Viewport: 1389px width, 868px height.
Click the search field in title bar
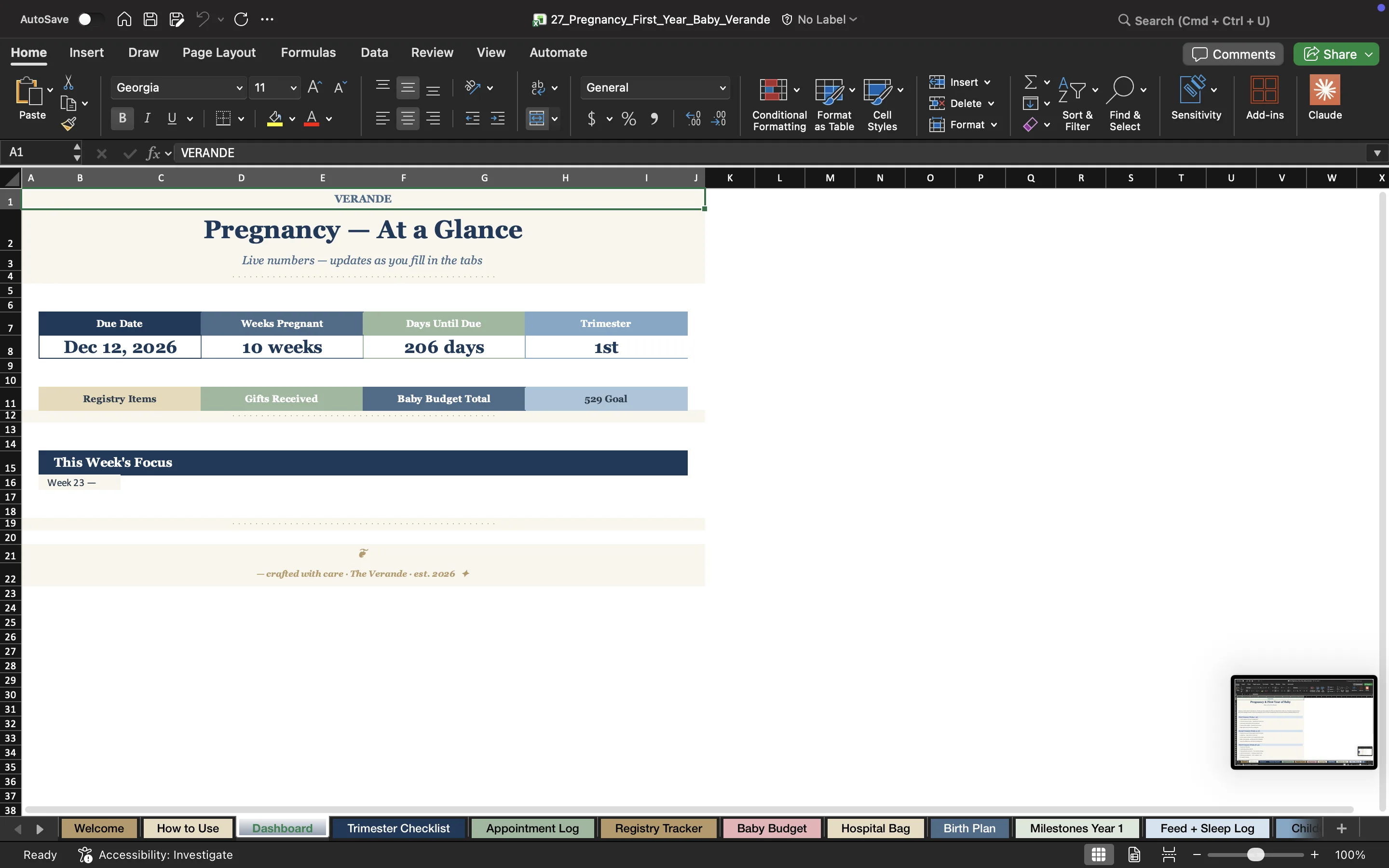pyautogui.click(x=1194, y=21)
